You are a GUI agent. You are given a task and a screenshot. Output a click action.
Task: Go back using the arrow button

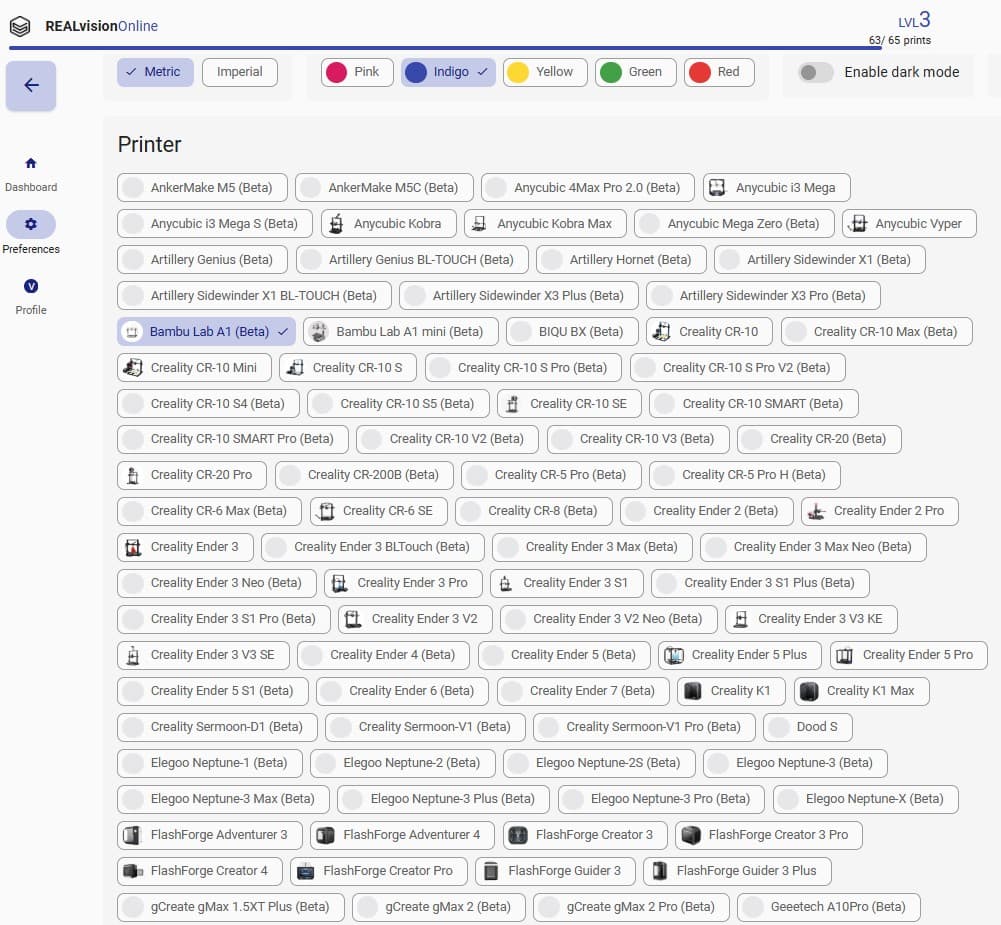pos(31,86)
